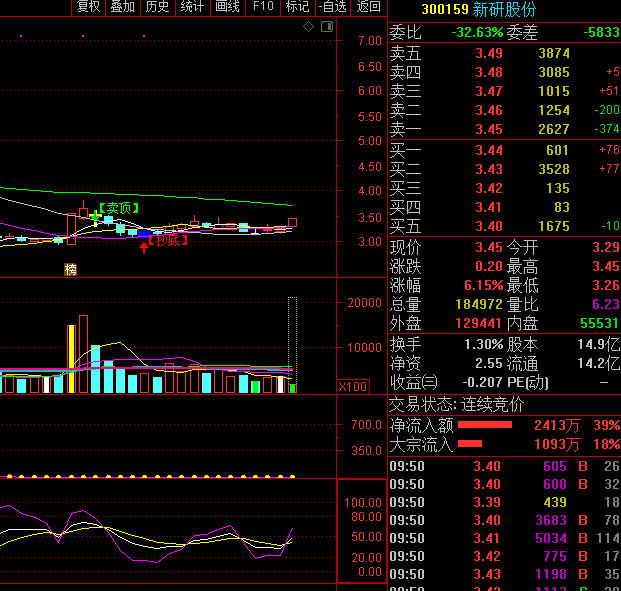621x591 pixels.
Task: Click the 09:50 trade row with volume 5034
Action: (x=505, y=538)
